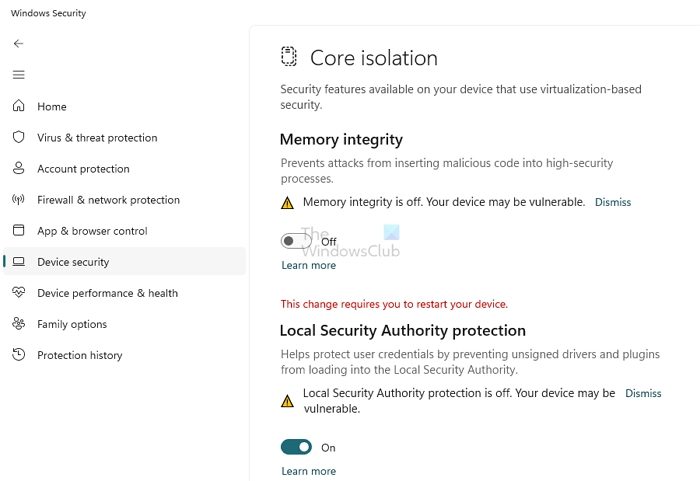Open the hamburger navigation menu
The width and height of the screenshot is (700, 481).
click(18, 75)
